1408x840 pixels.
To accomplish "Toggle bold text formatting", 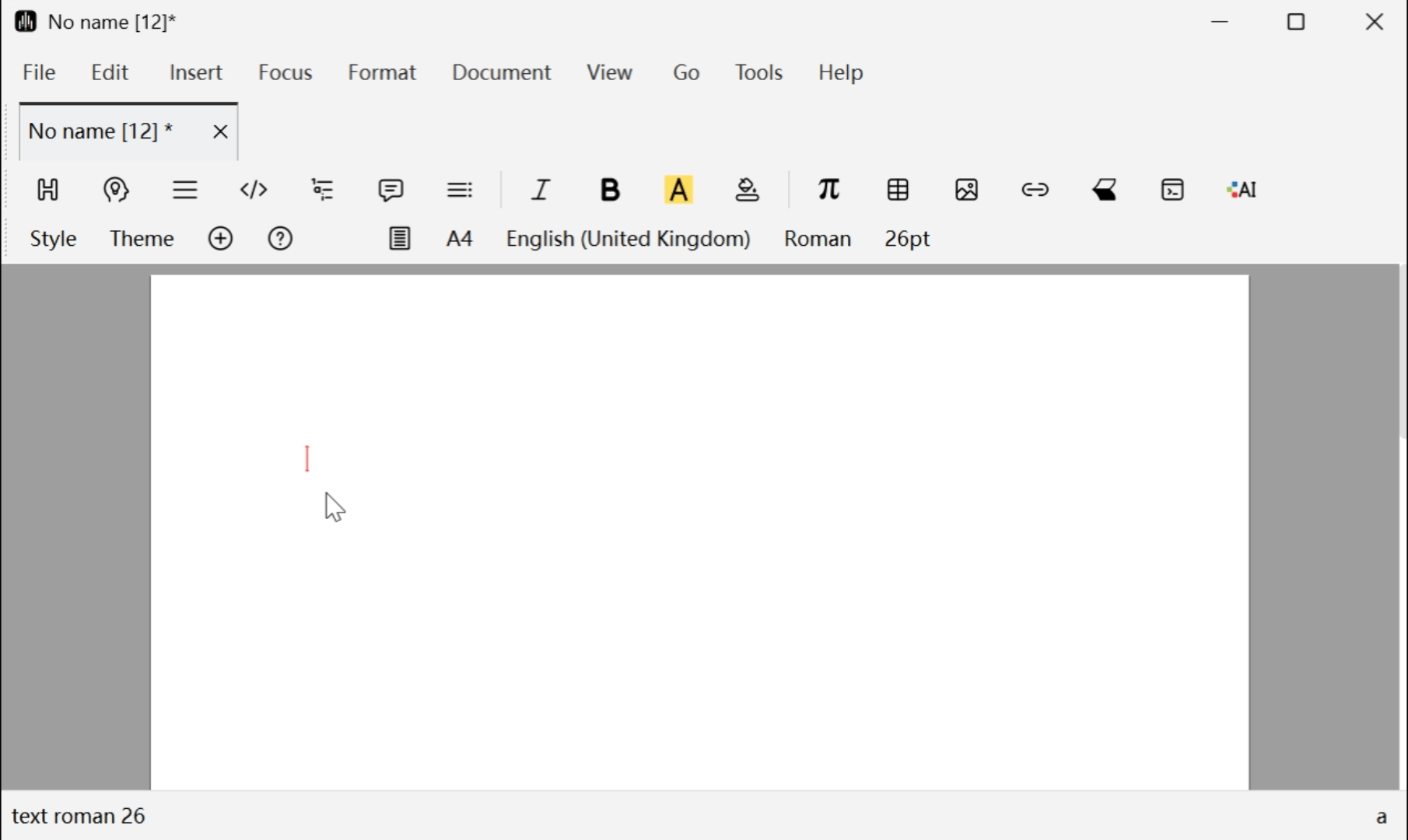I will click(x=610, y=190).
